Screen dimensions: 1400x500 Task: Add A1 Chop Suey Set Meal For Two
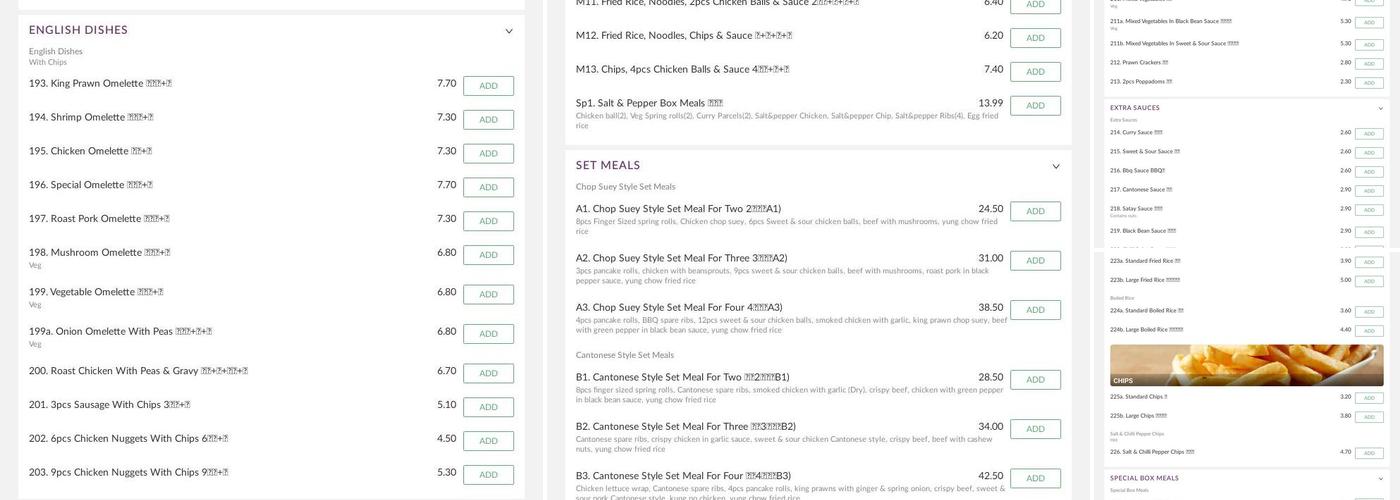tap(1035, 211)
